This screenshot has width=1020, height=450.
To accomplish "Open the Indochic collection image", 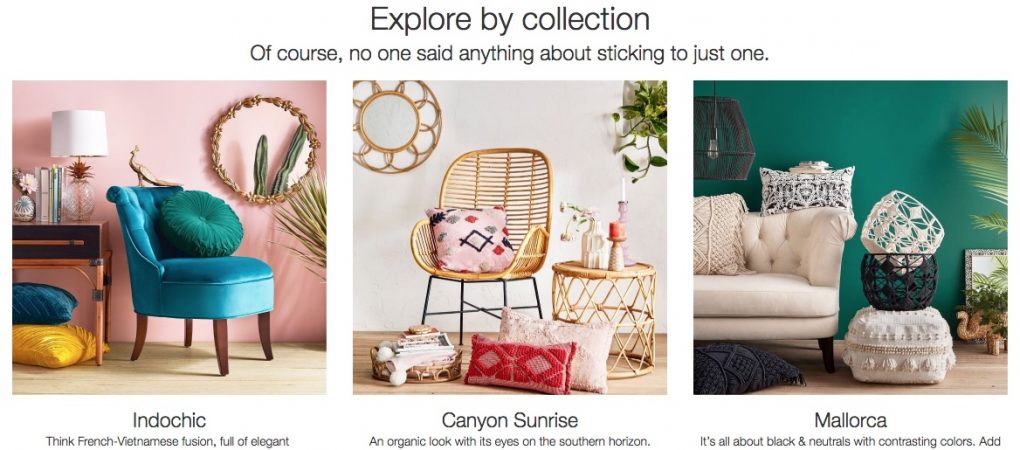I will click(x=169, y=237).
